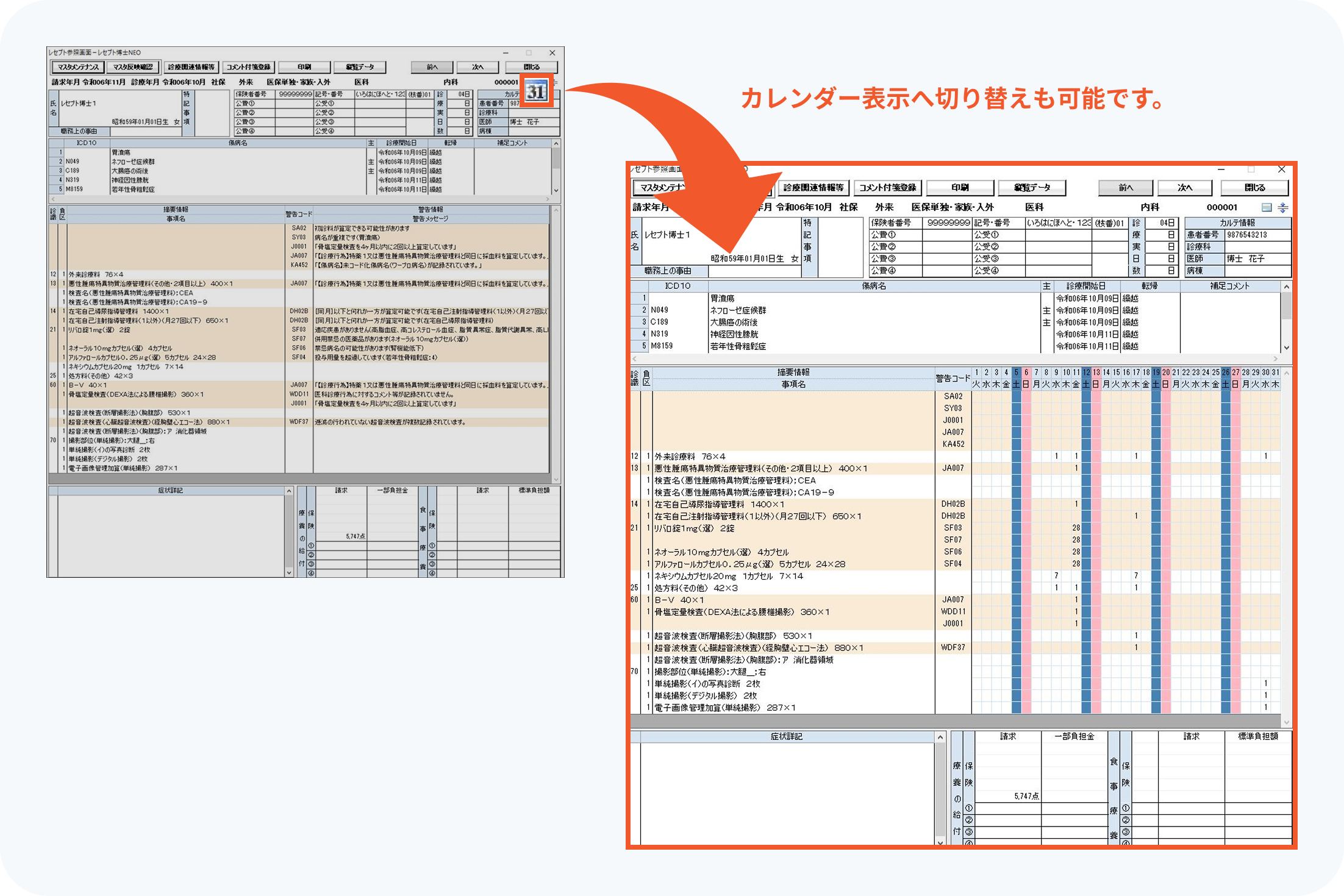Open 縦覧データ in the right window
The height and width of the screenshot is (896, 1344).
(x=1032, y=188)
